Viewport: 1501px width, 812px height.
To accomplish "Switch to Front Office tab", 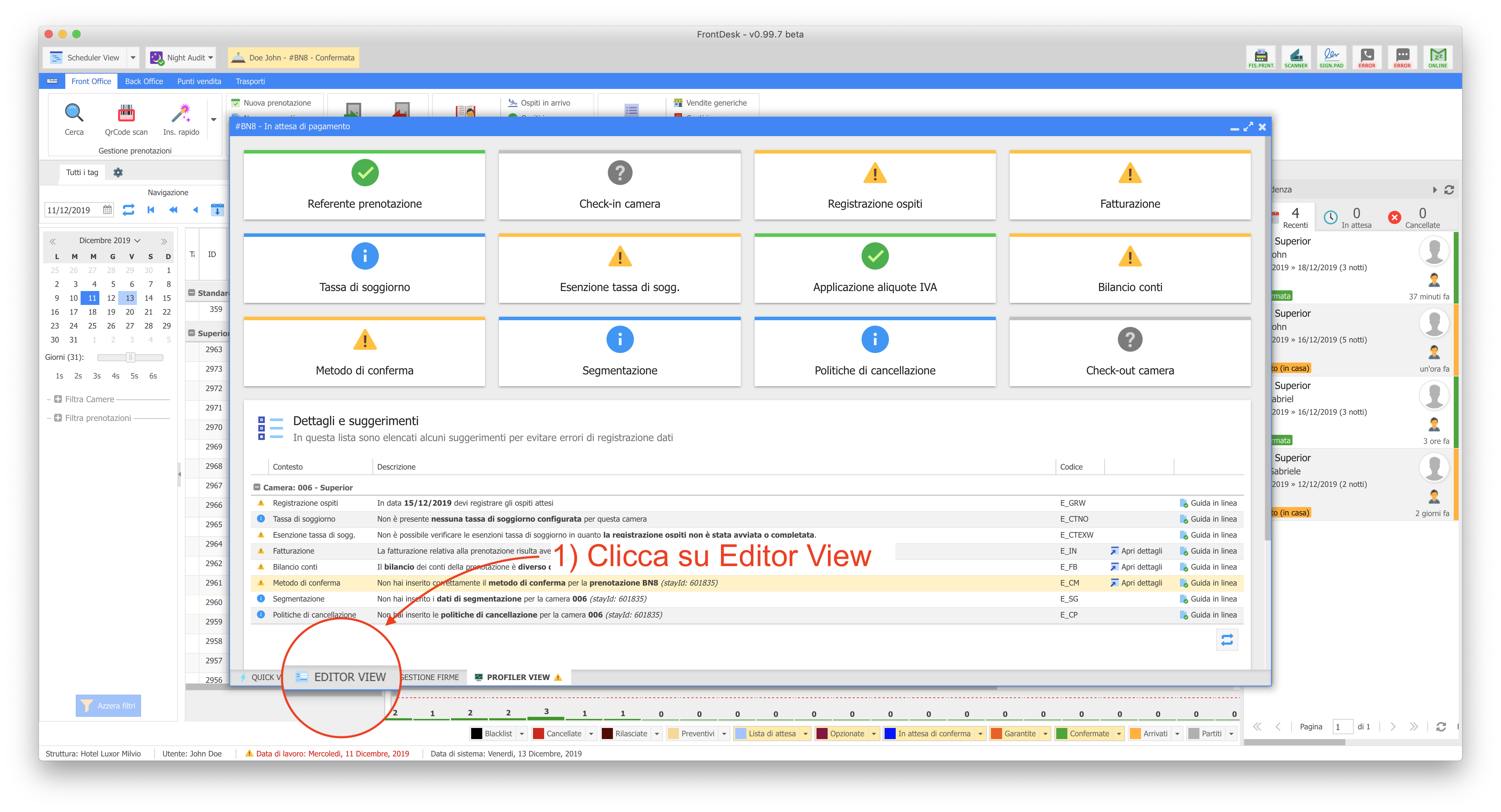I will (91, 81).
